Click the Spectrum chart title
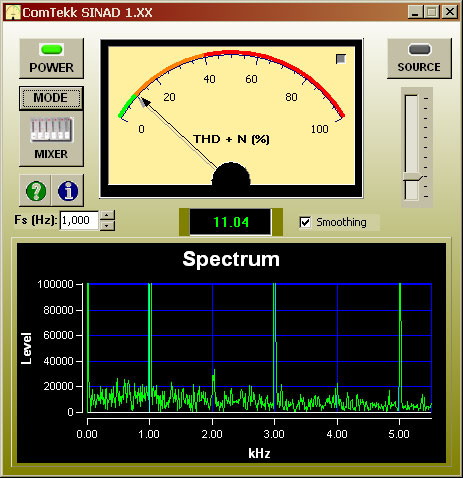Screen dimensions: 463x478 [x=231, y=259]
